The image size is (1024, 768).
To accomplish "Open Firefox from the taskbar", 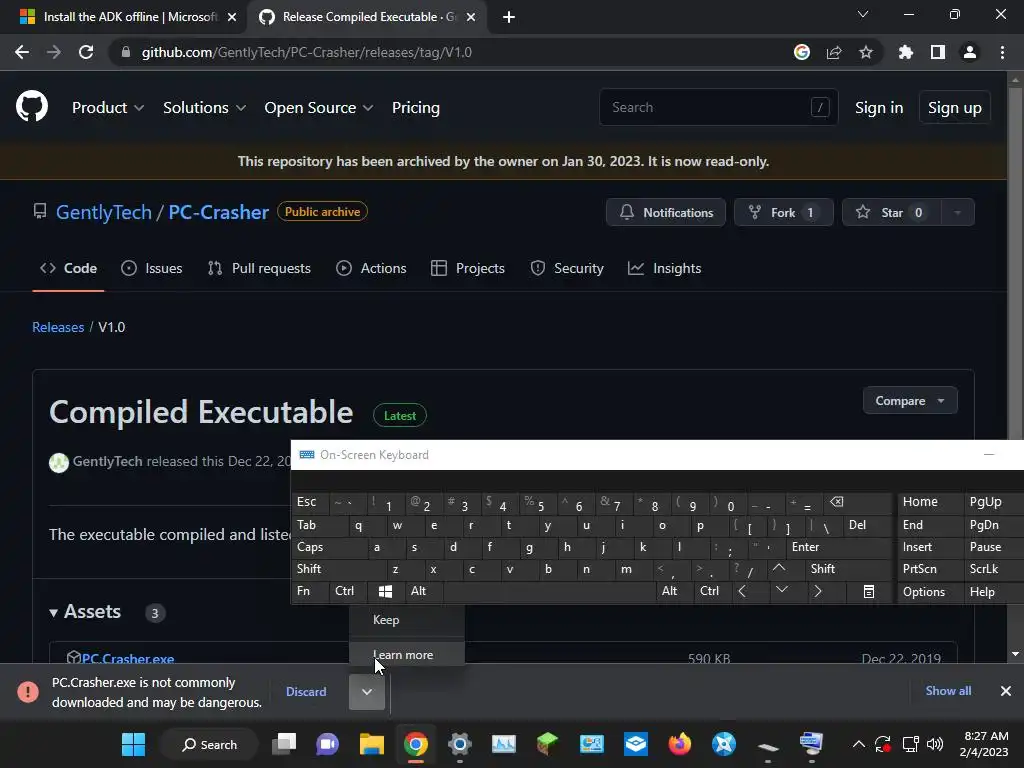I will pyautogui.click(x=680, y=744).
